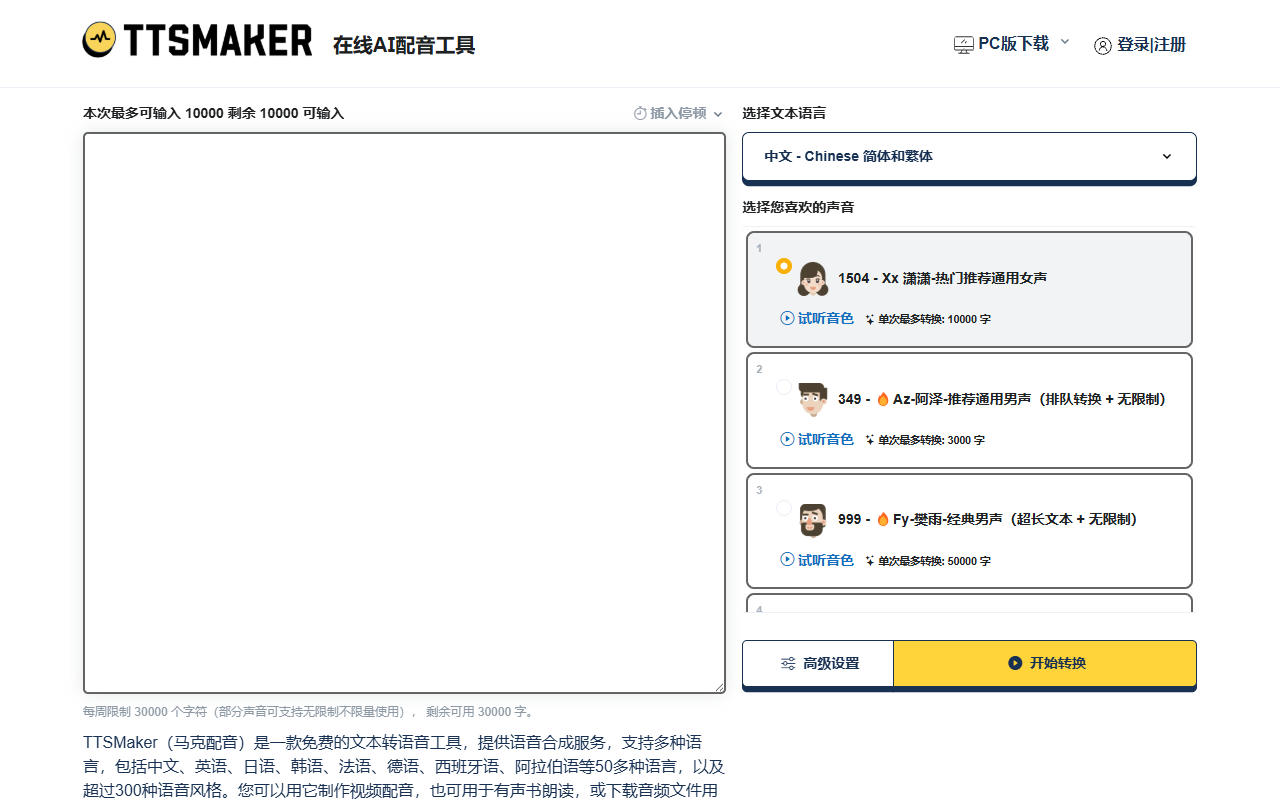This screenshot has height=800, width=1280.
Task: Click the PC download monitor icon
Action: 963,45
